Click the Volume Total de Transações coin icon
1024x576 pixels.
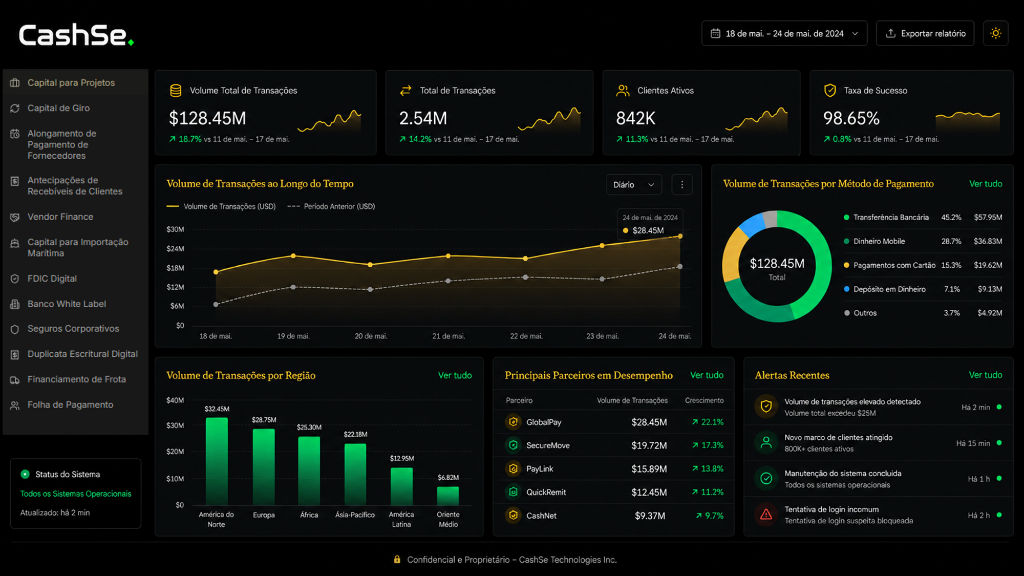coord(176,91)
